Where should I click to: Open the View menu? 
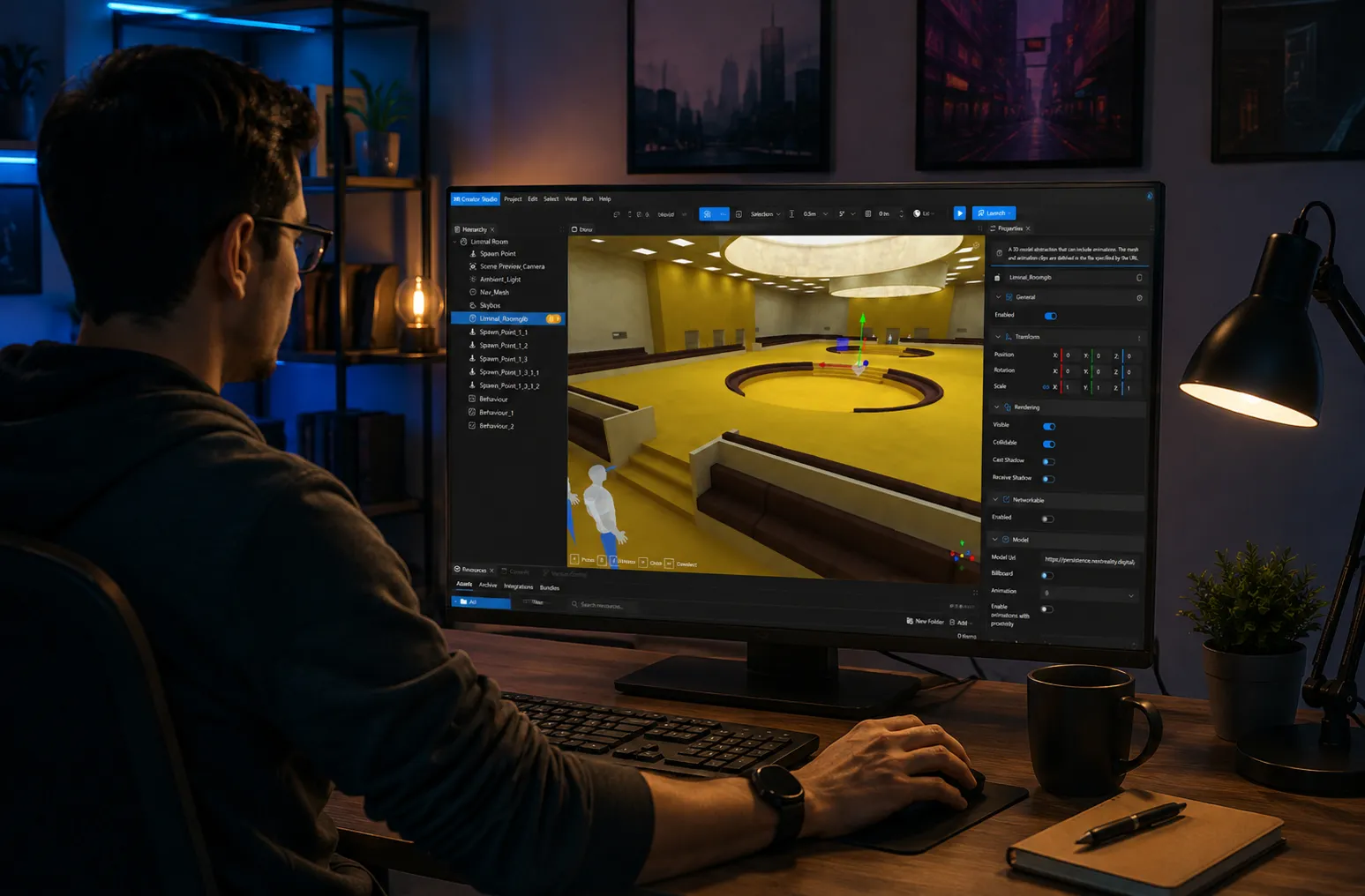click(x=570, y=199)
